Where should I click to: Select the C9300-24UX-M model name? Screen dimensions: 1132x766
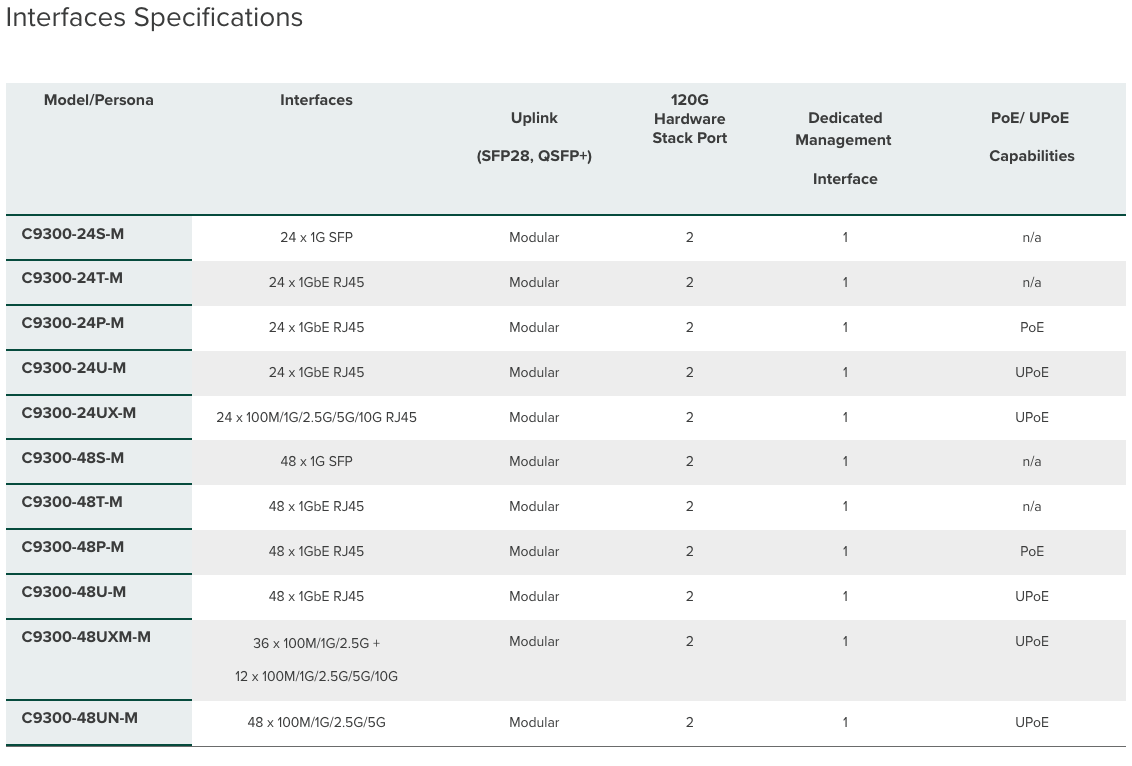[x=79, y=413]
